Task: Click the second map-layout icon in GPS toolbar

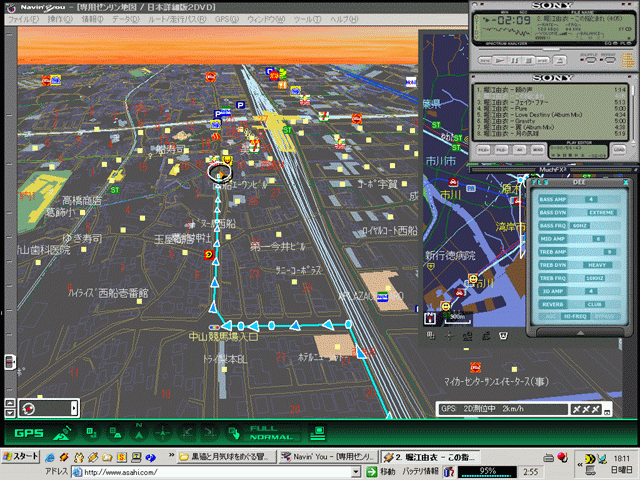Action: coord(115,433)
